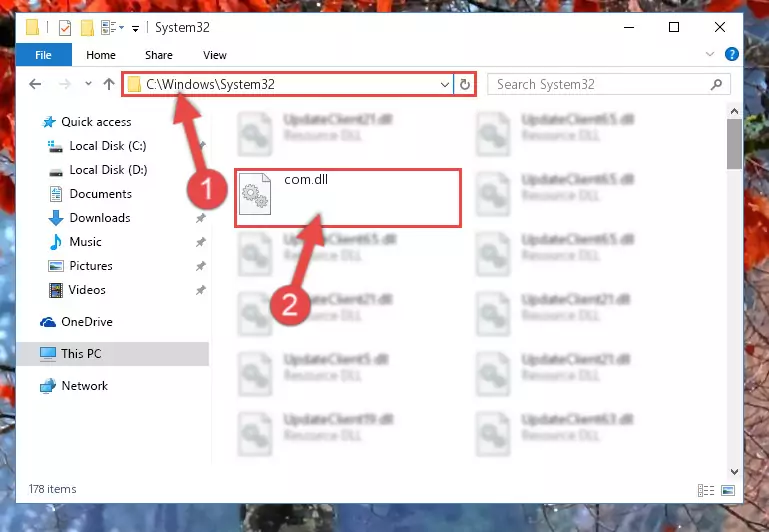Click the 178 items status text
This screenshot has height=532, width=769.
pyautogui.click(x=52, y=489)
